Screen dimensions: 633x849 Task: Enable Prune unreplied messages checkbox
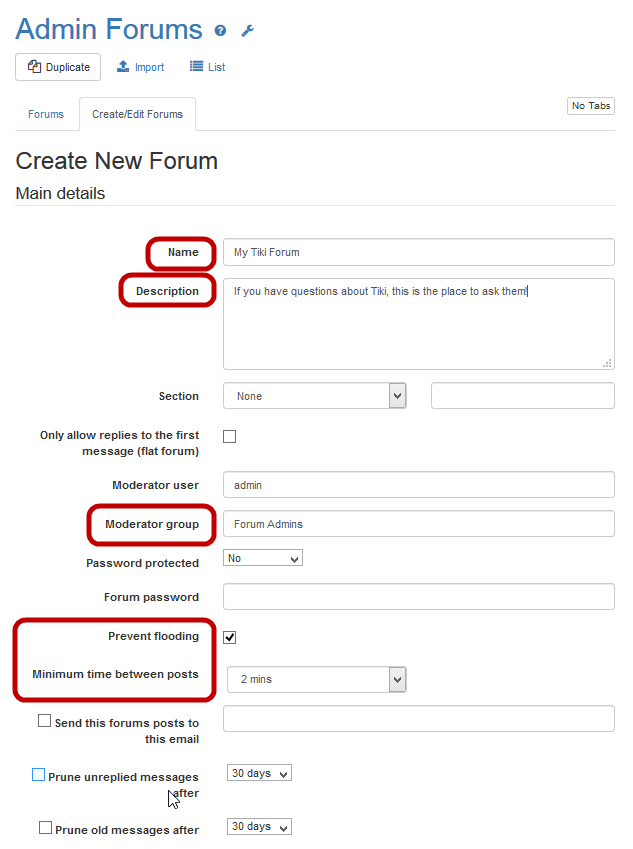(39, 775)
